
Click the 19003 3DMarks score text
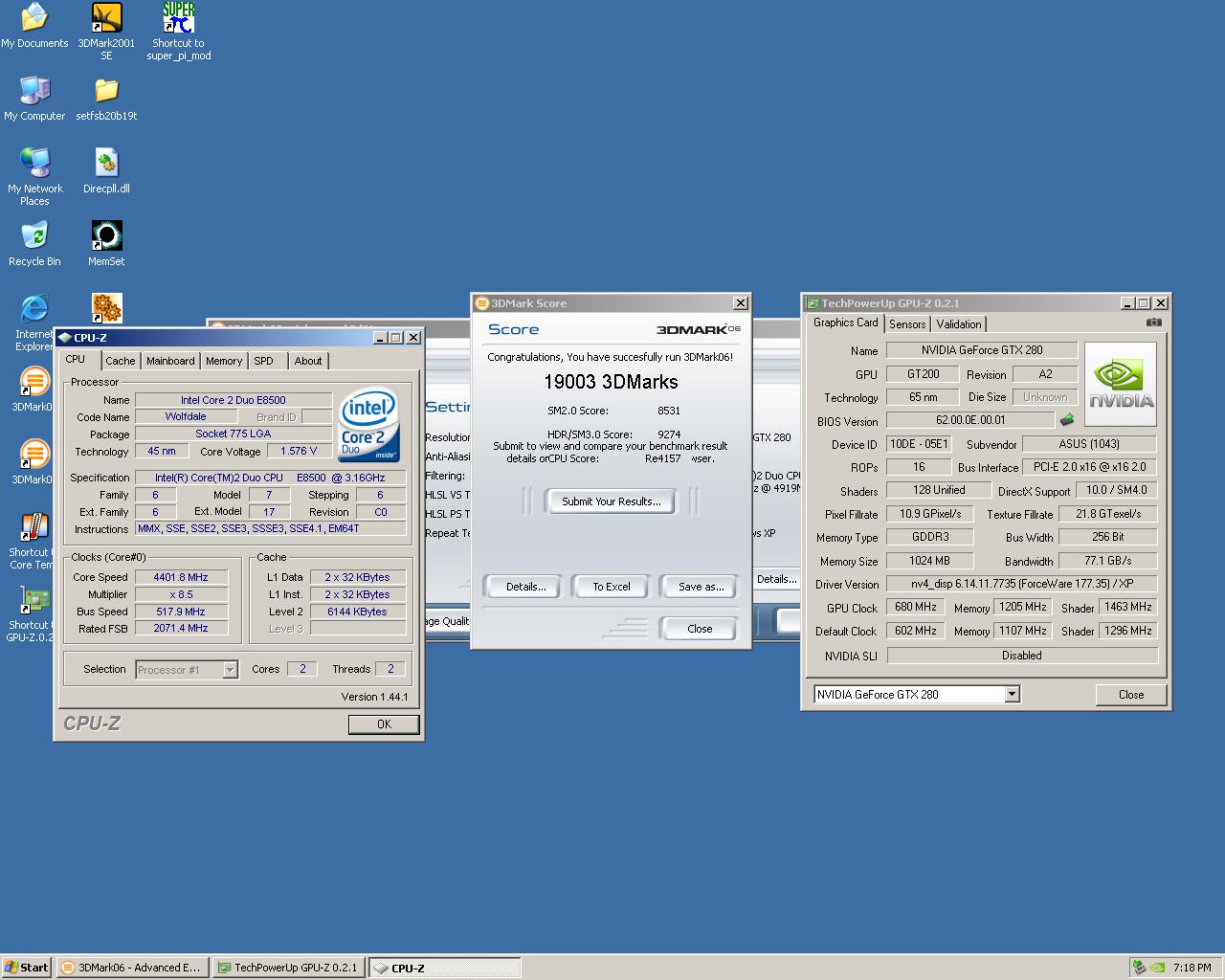[x=611, y=382]
